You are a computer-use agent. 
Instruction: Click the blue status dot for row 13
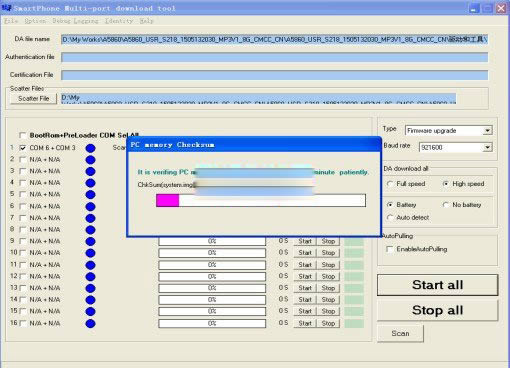(90, 288)
